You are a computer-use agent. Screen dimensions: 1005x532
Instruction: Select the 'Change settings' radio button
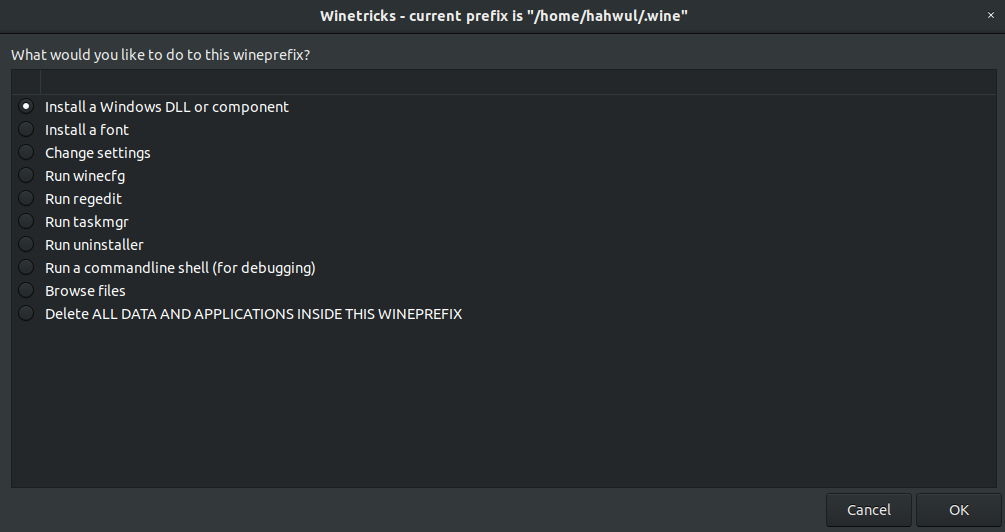click(x=26, y=153)
